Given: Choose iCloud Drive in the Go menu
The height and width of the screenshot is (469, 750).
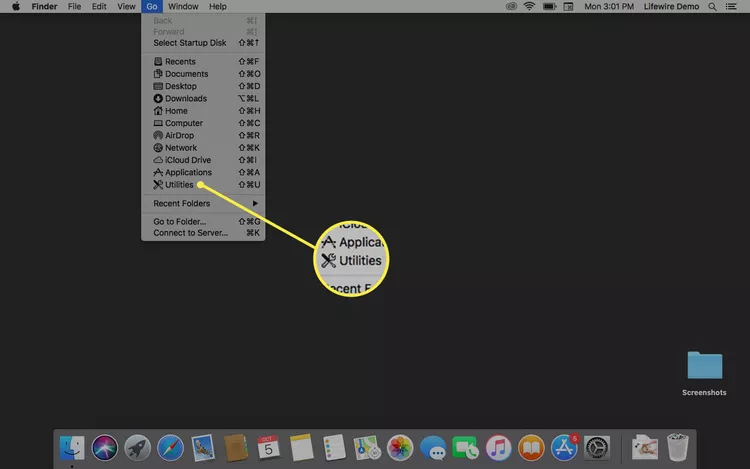Looking at the screenshot, I should (203, 160).
